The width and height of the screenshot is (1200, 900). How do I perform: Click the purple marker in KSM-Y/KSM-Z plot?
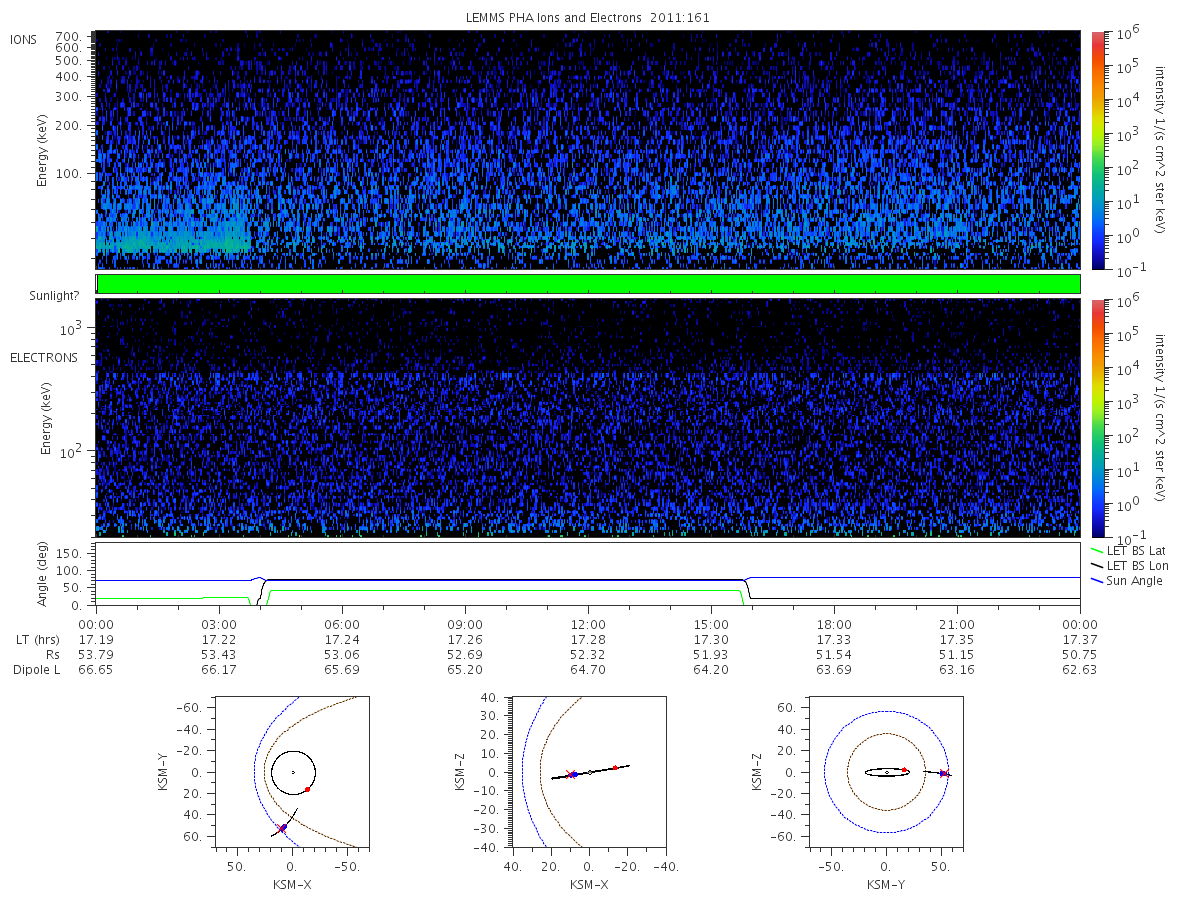pos(944,773)
